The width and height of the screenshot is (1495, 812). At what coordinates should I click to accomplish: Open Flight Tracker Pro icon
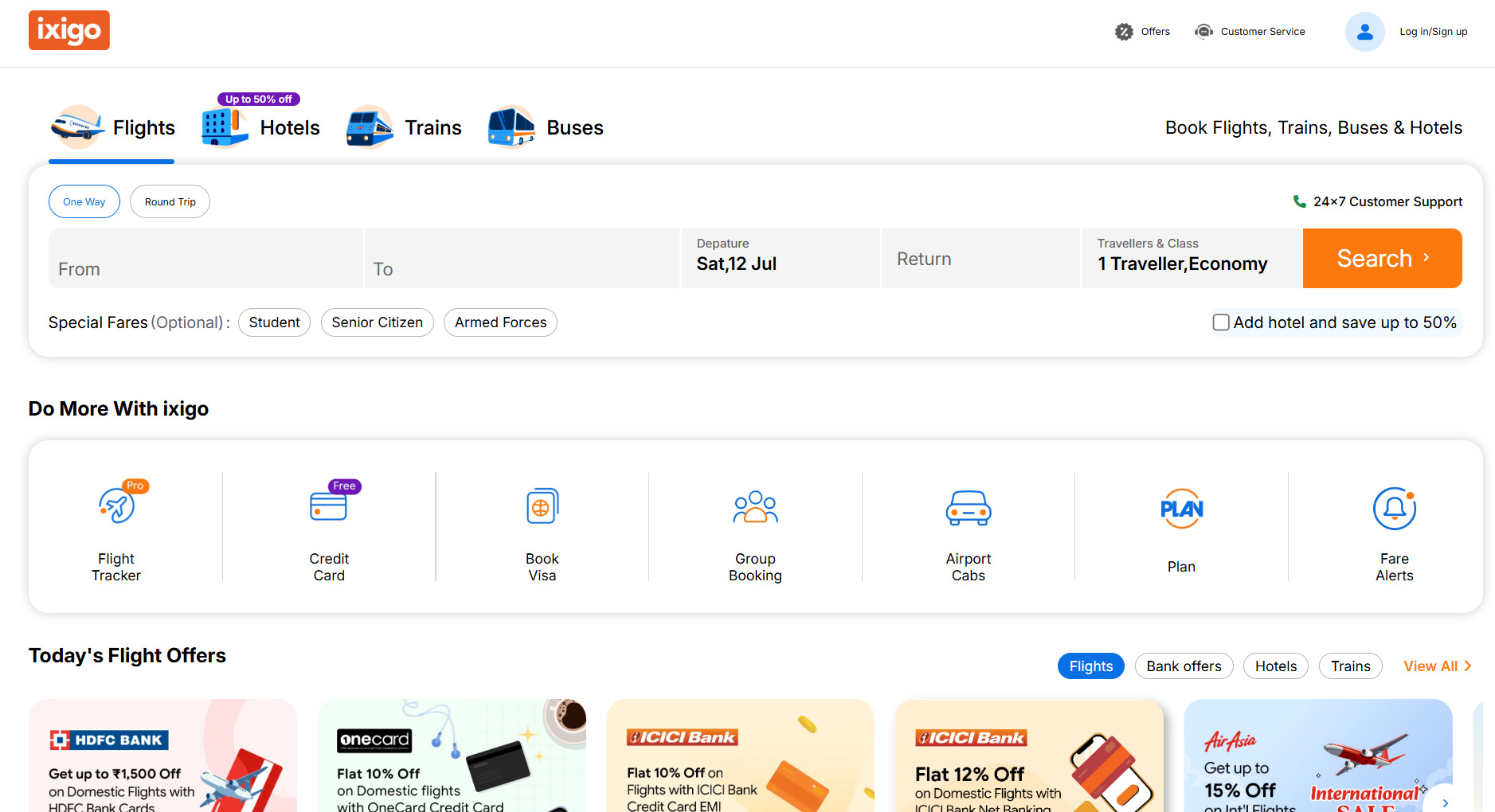(x=116, y=506)
